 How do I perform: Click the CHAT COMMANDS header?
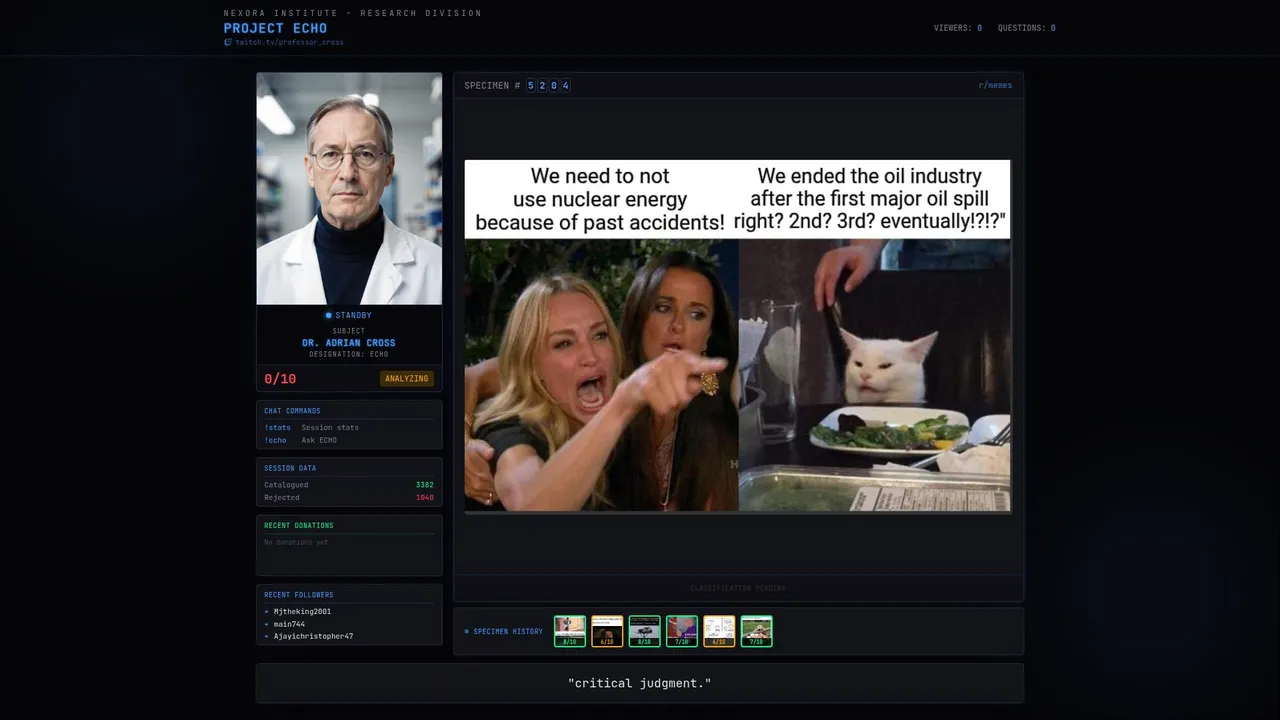point(292,411)
